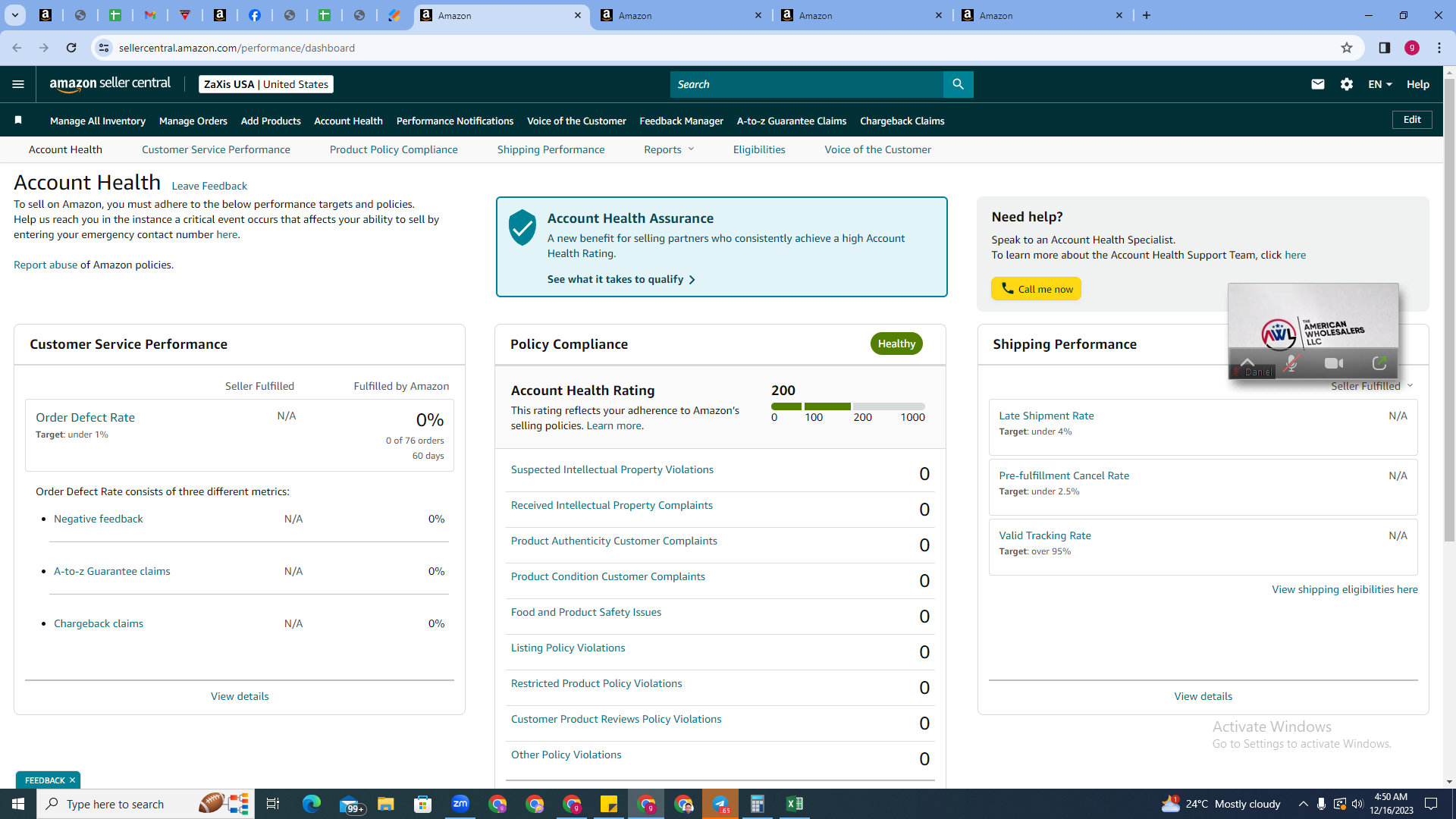Open Microsoft Store from the taskbar
1456x819 pixels.
coord(423,804)
